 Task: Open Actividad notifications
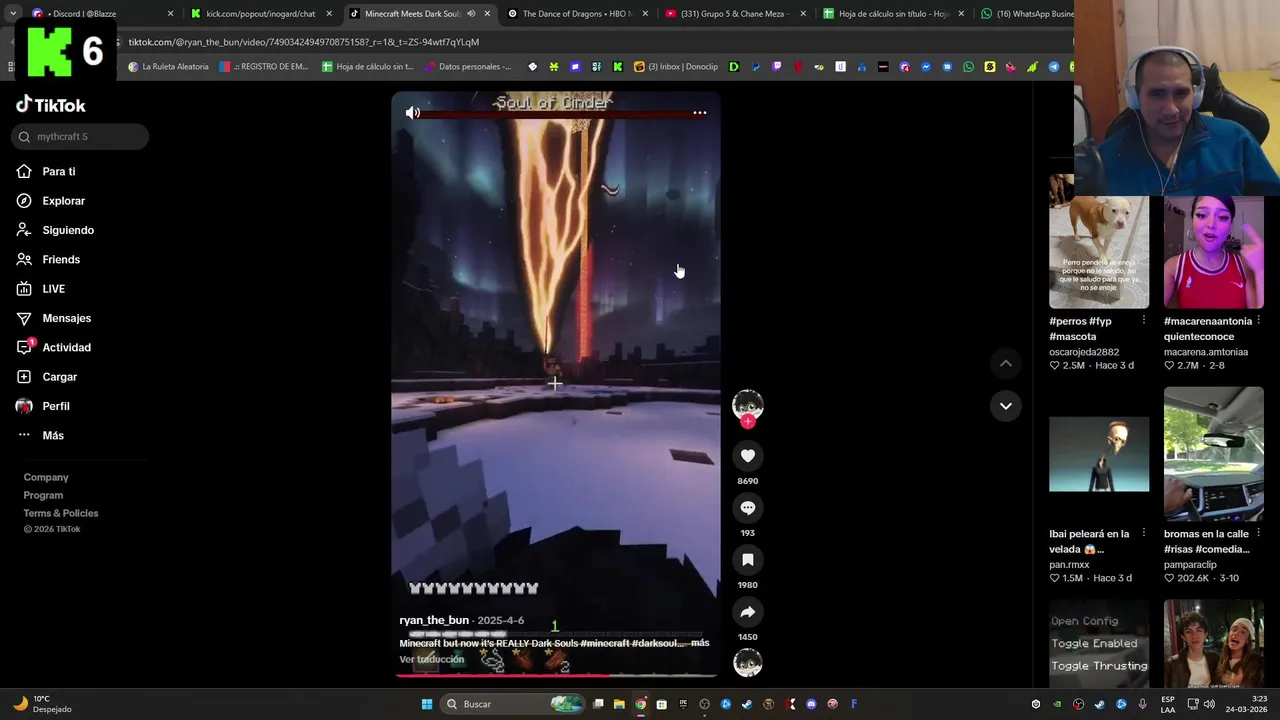(x=66, y=348)
